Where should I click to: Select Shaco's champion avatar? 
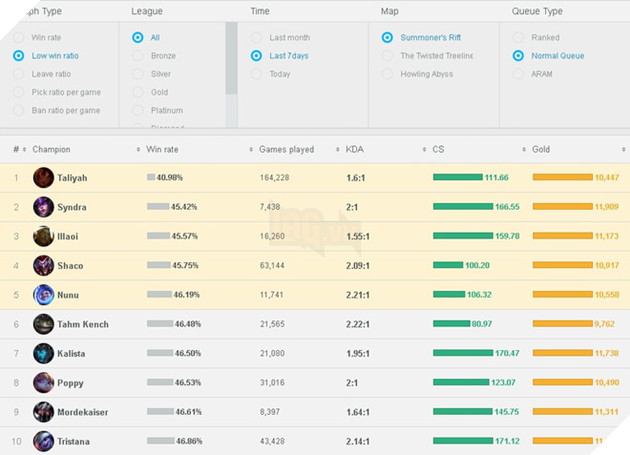point(43,266)
